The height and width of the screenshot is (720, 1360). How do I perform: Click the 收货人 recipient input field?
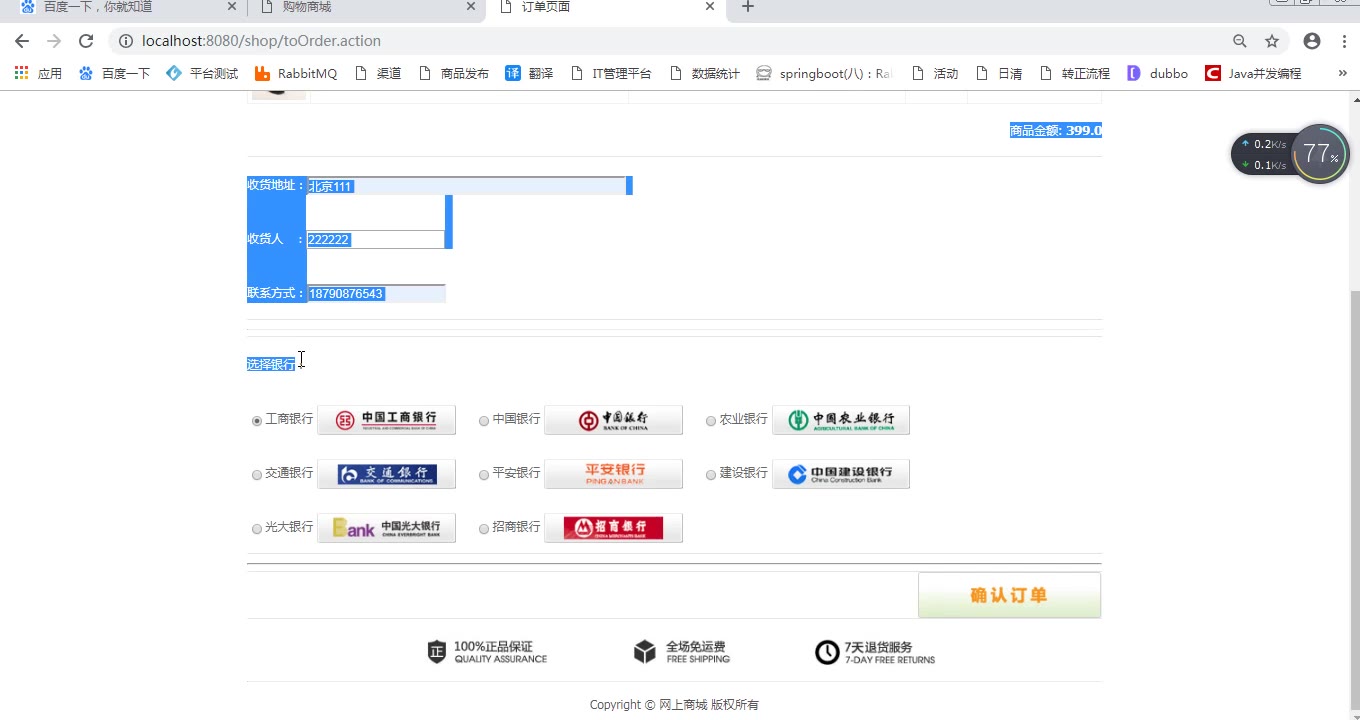click(375, 240)
